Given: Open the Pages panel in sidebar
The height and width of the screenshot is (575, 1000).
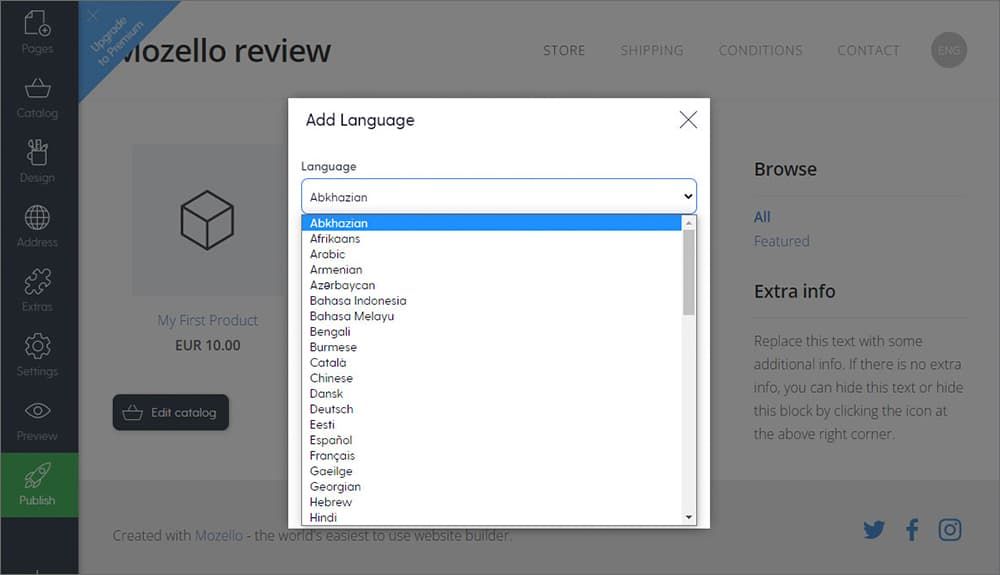Looking at the screenshot, I should (37, 32).
